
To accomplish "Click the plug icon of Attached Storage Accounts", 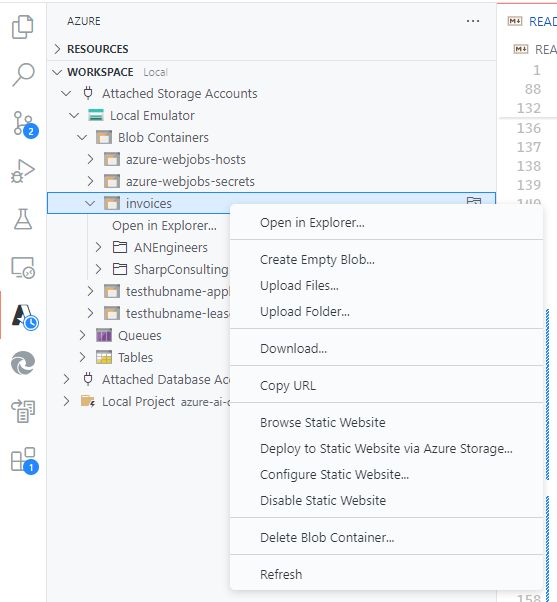I will [x=88, y=93].
